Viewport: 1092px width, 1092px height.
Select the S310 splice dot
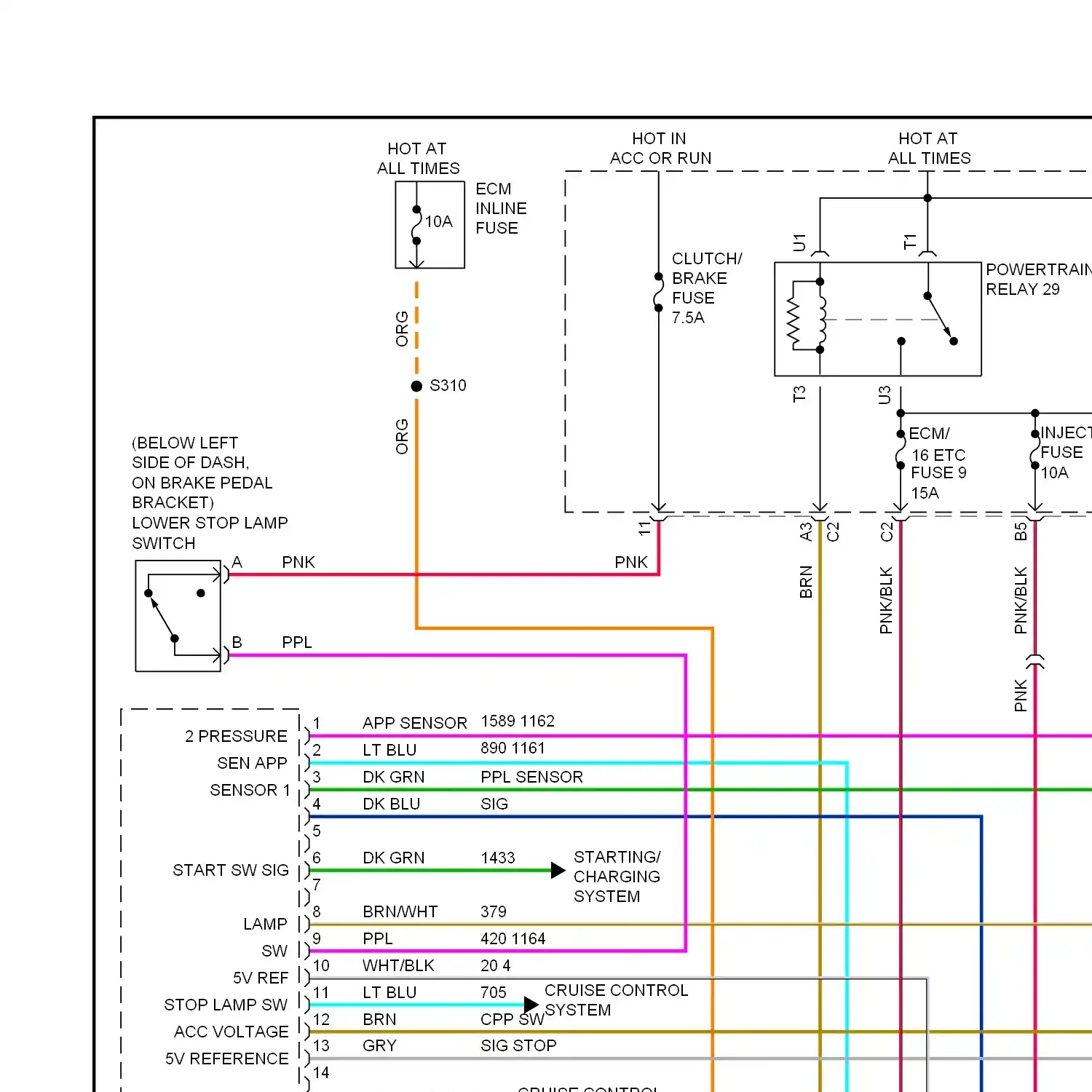pyautogui.click(x=416, y=386)
